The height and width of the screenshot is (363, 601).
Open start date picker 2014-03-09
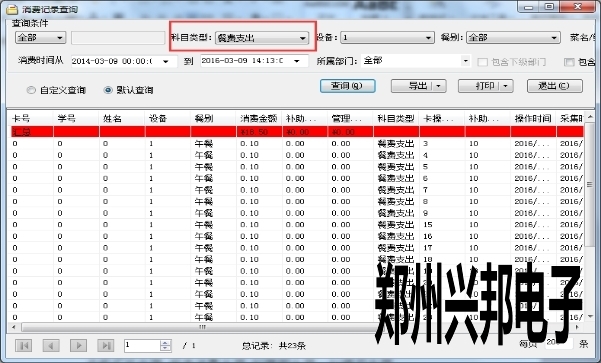point(166,61)
